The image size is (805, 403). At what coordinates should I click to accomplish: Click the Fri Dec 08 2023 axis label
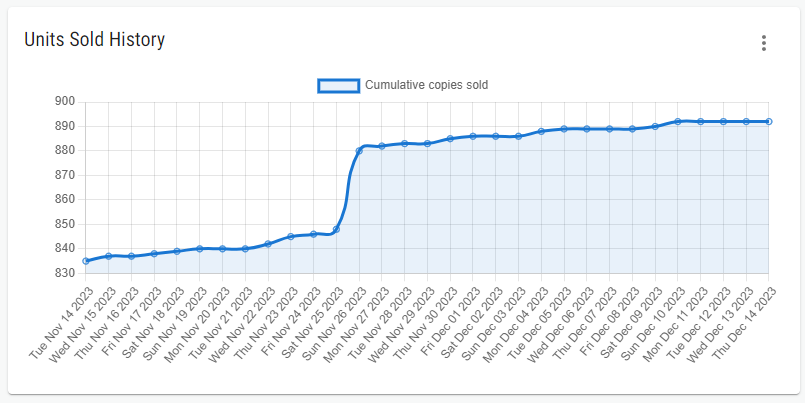click(x=609, y=321)
